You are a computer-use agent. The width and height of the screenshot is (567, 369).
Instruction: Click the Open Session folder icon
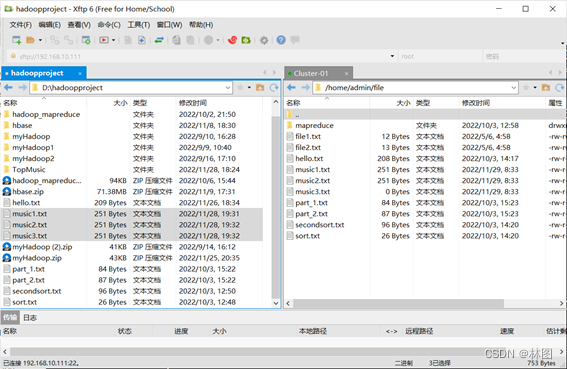click(x=30, y=40)
